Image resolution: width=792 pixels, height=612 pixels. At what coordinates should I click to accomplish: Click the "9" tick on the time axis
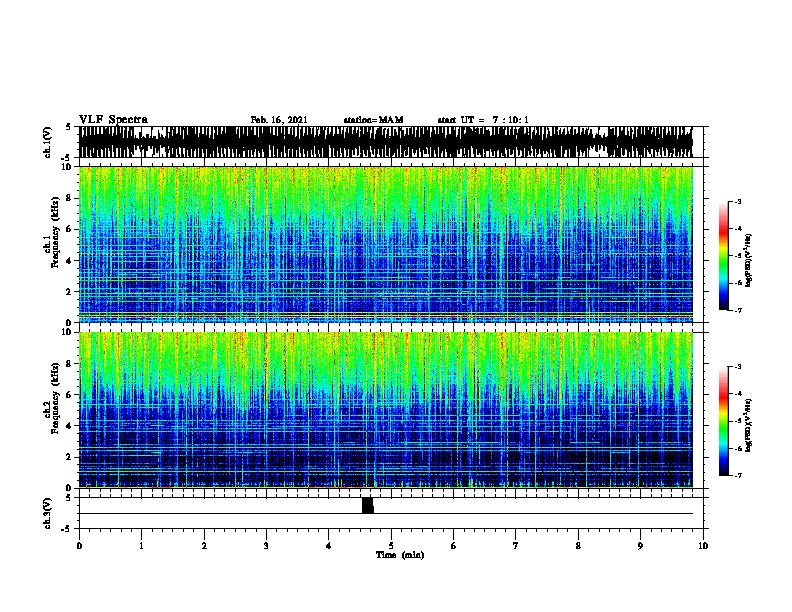640,546
